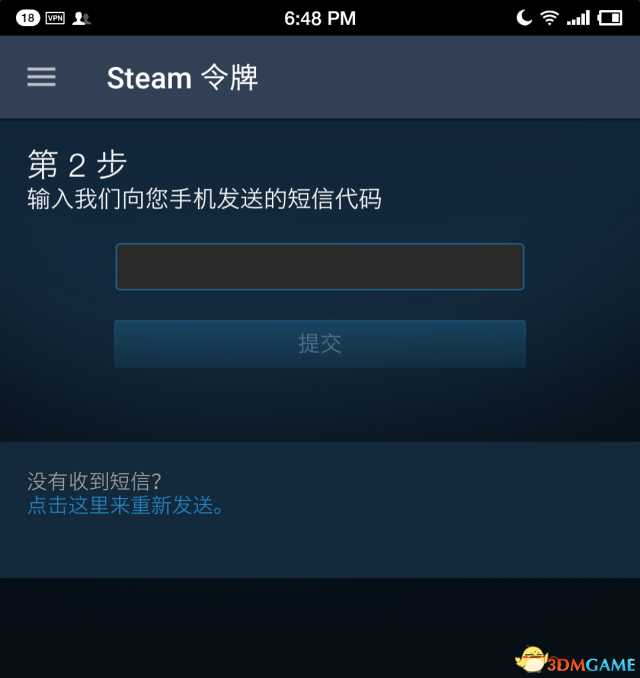The width and height of the screenshot is (640, 678).
Task: Tap the 令牌 word in the header
Action: 230,78
